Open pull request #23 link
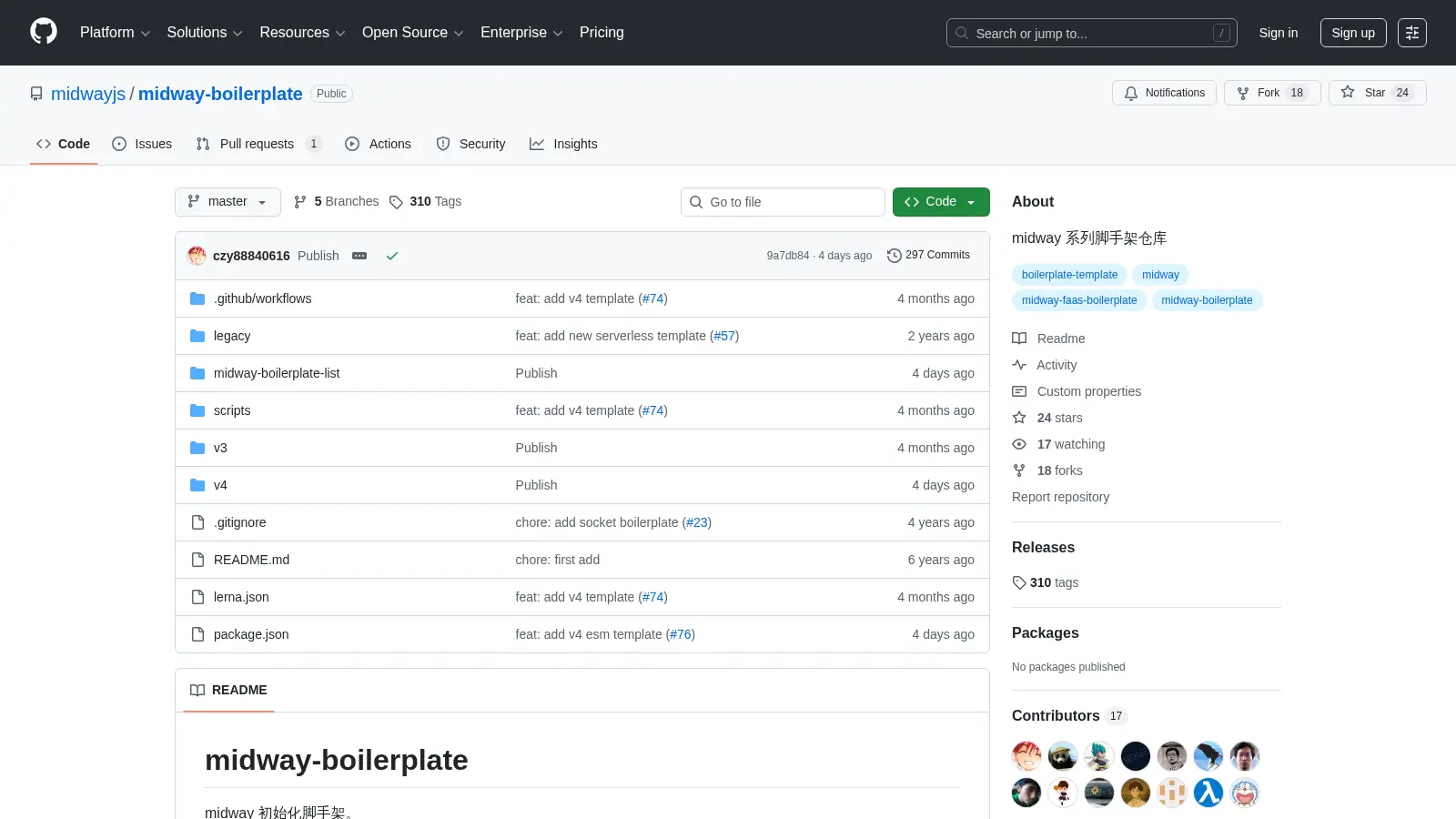This screenshot has height=819, width=1456. 697,522
